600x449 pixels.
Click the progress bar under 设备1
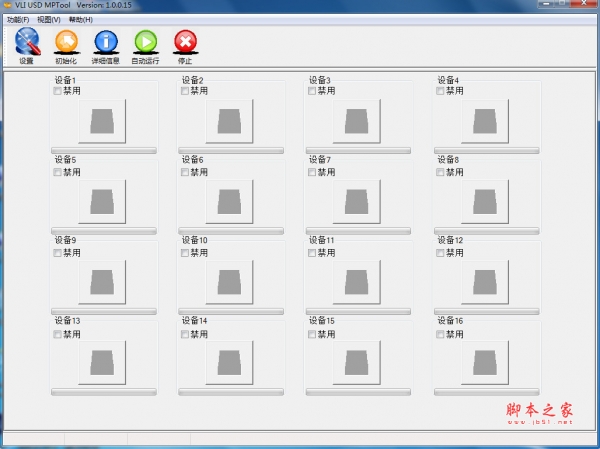click(104, 150)
